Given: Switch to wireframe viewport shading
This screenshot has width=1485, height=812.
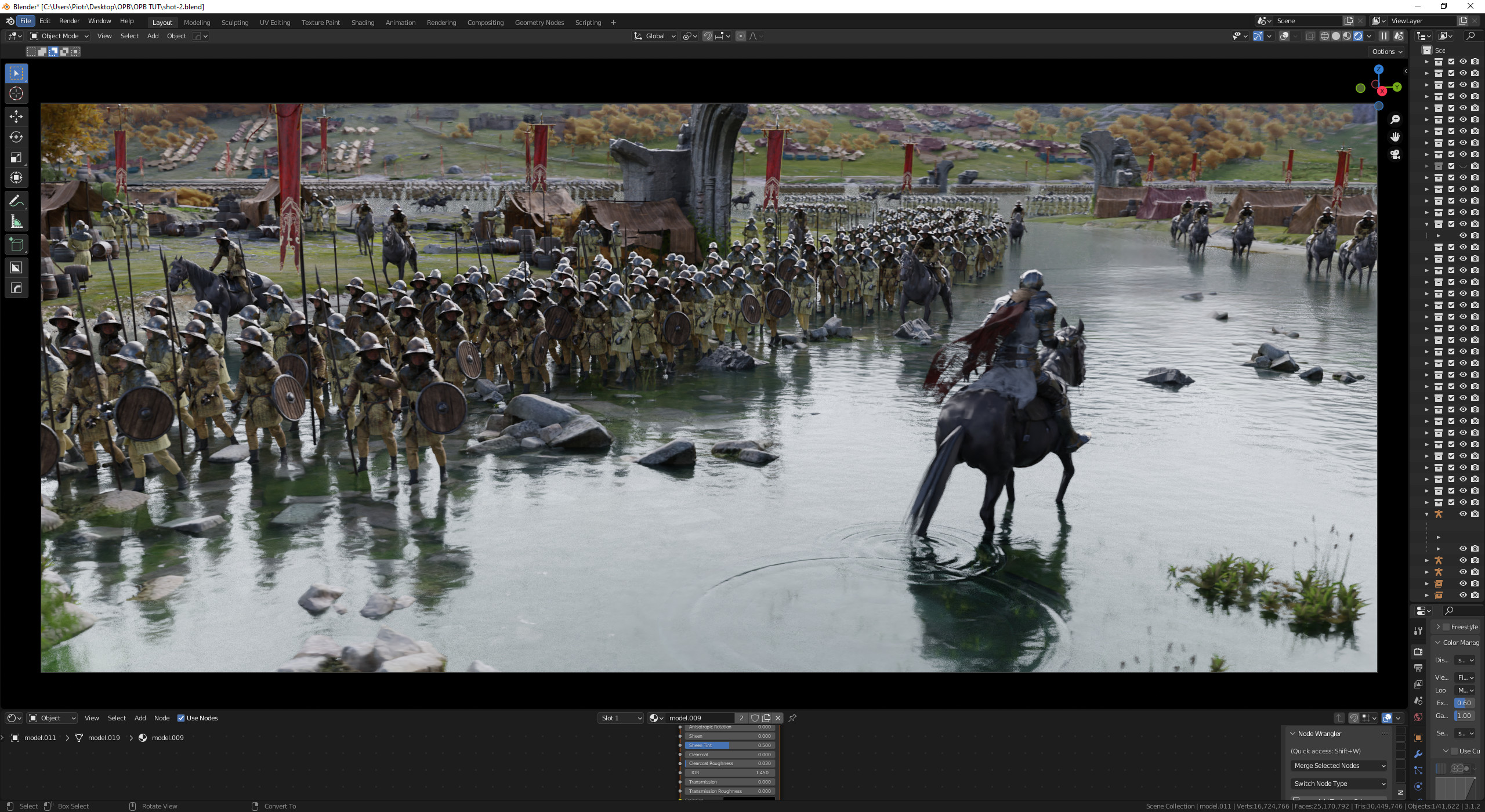Looking at the screenshot, I should [1325, 36].
